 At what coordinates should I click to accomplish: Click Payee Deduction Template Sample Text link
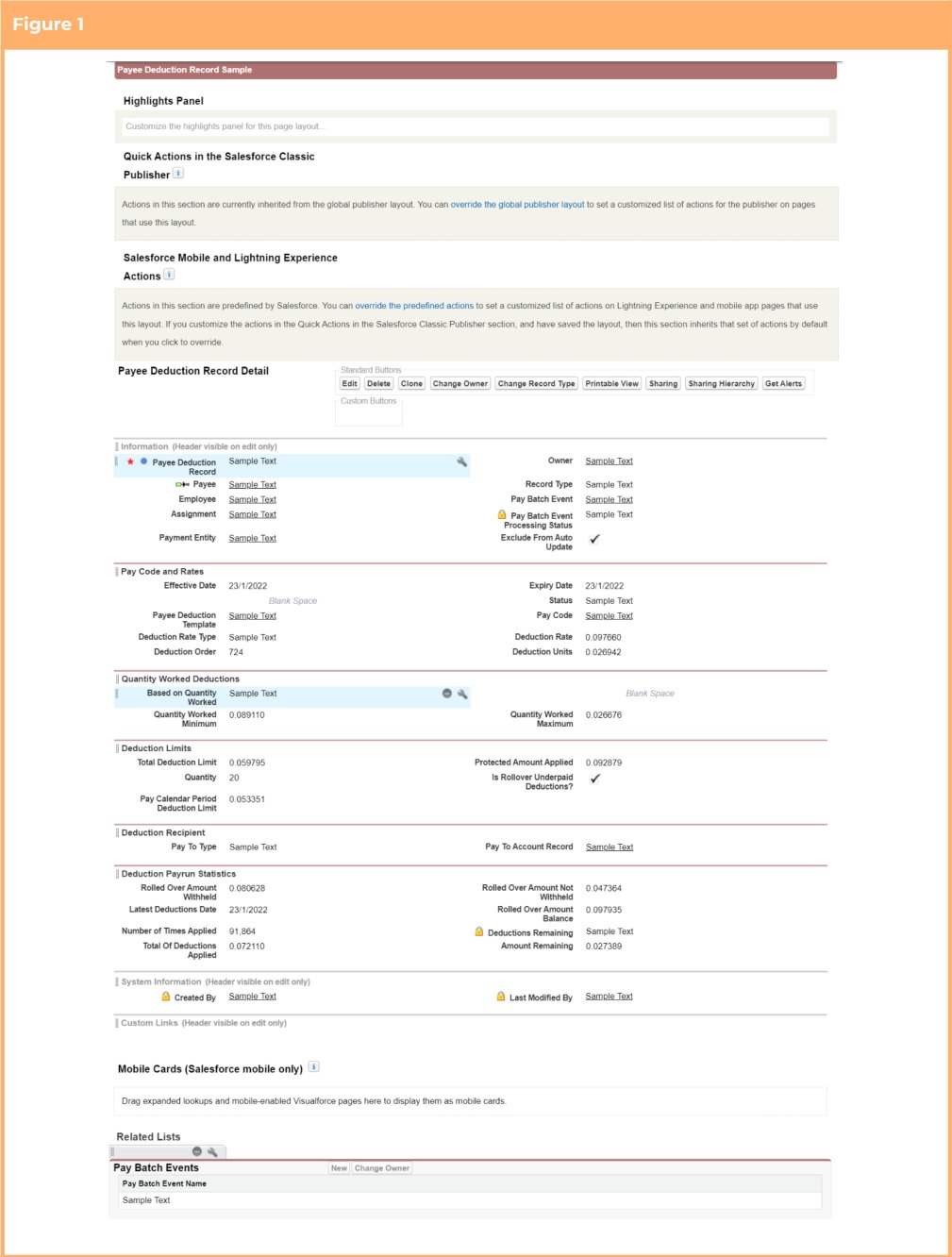pyautogui.click(x=252, y=616)
